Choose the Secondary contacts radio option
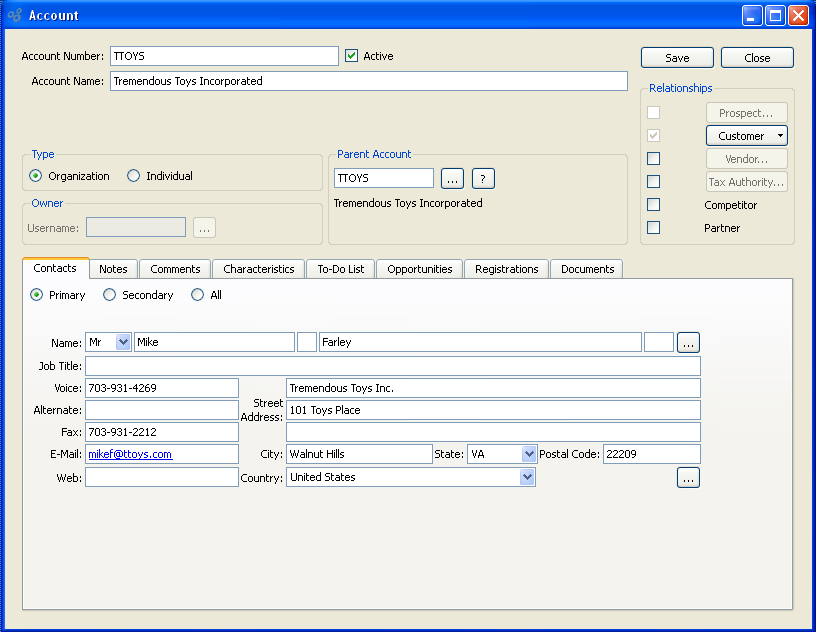This screenshot has height=632, width=816. point(110,295)
